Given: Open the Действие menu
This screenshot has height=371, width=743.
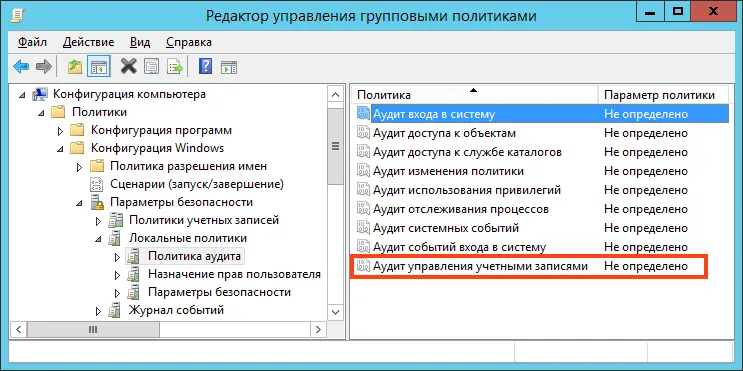Looking at the screenshot, I should point(88,42).
